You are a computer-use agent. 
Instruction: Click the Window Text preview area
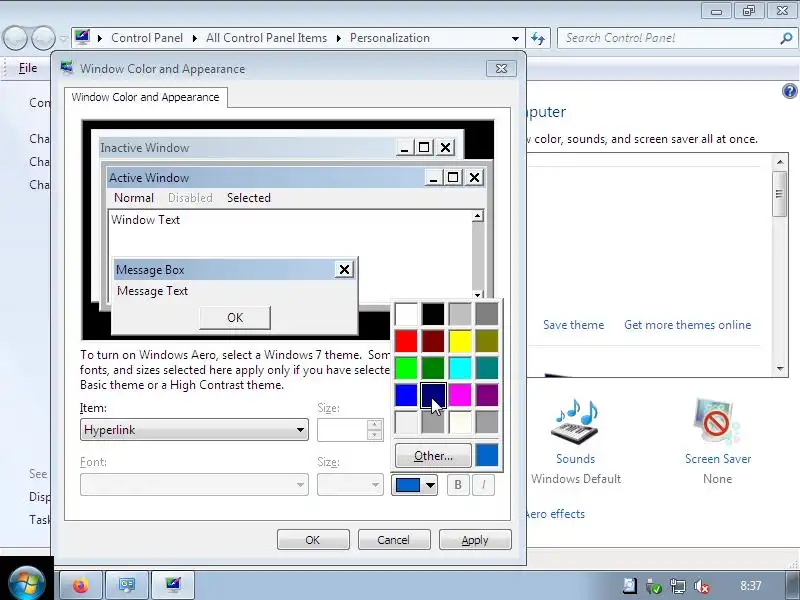click(290, 234)
